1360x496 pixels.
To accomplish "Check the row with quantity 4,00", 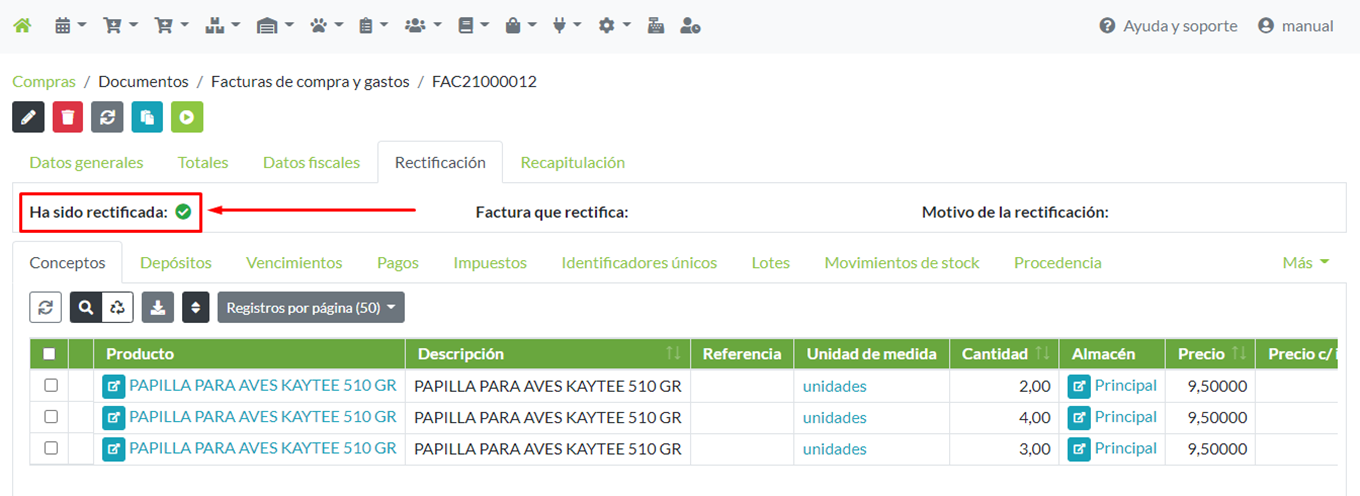I will [51, 417].
